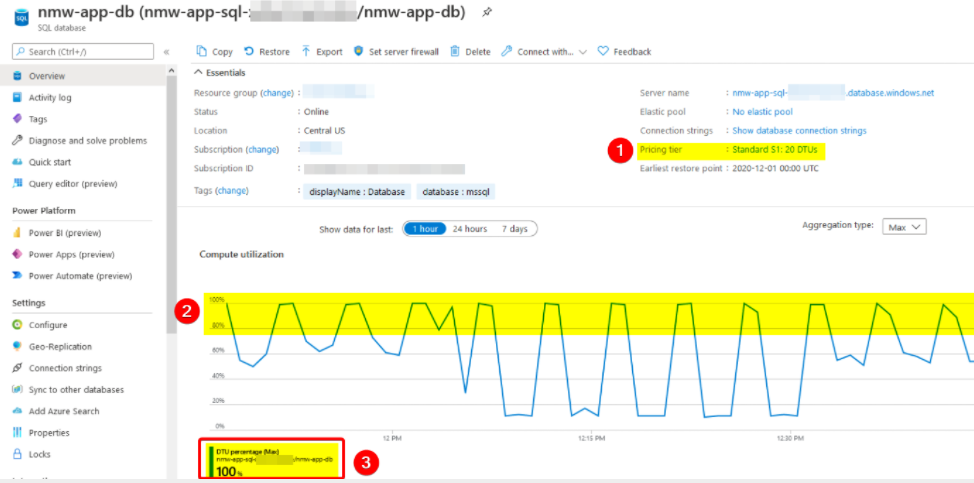Viewport: 974px width, 483px height.
Task: Click Resource group change link
Action: (277, 93)
